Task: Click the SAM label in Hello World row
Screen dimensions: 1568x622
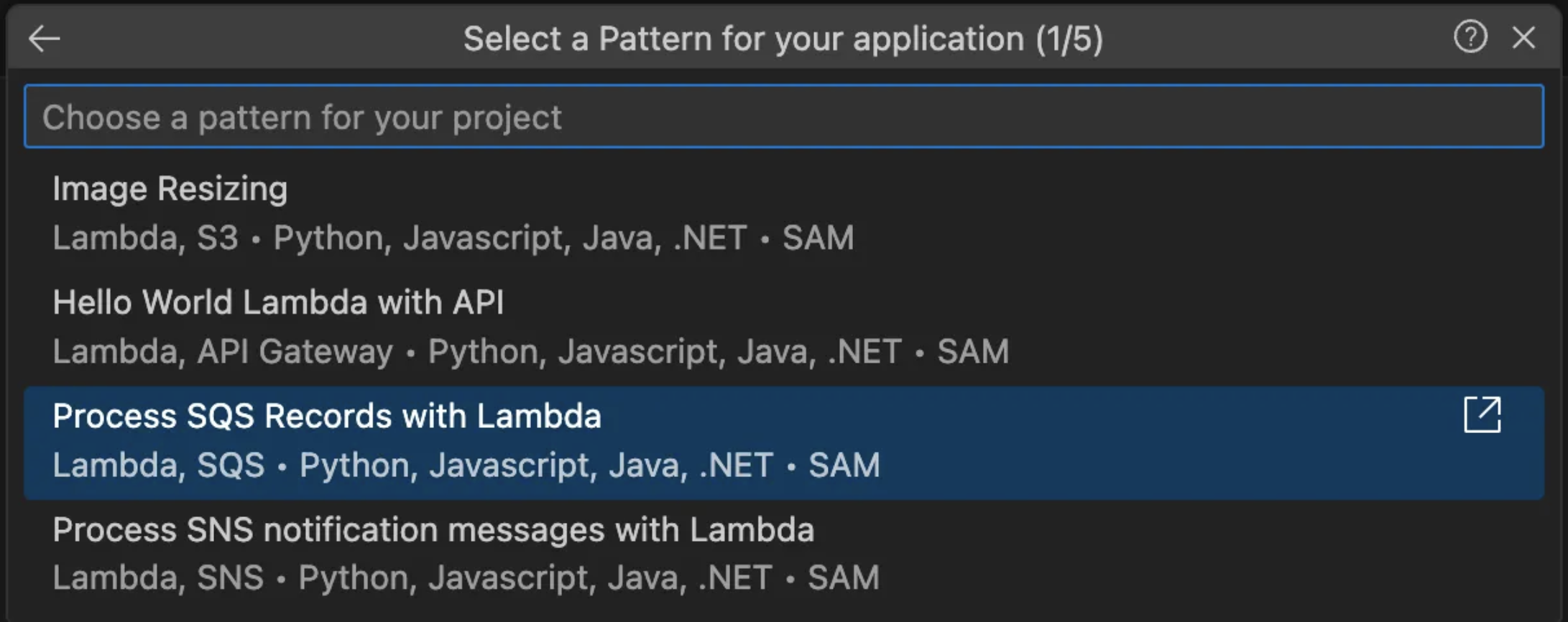Action: pos(973,352)
